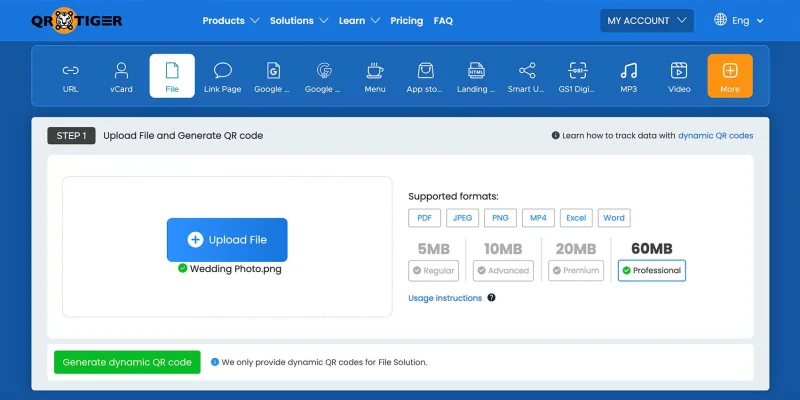800x400 pixels.
Task: Open the MY ACCOUNT dropdown
Action: tap(646, 21)
